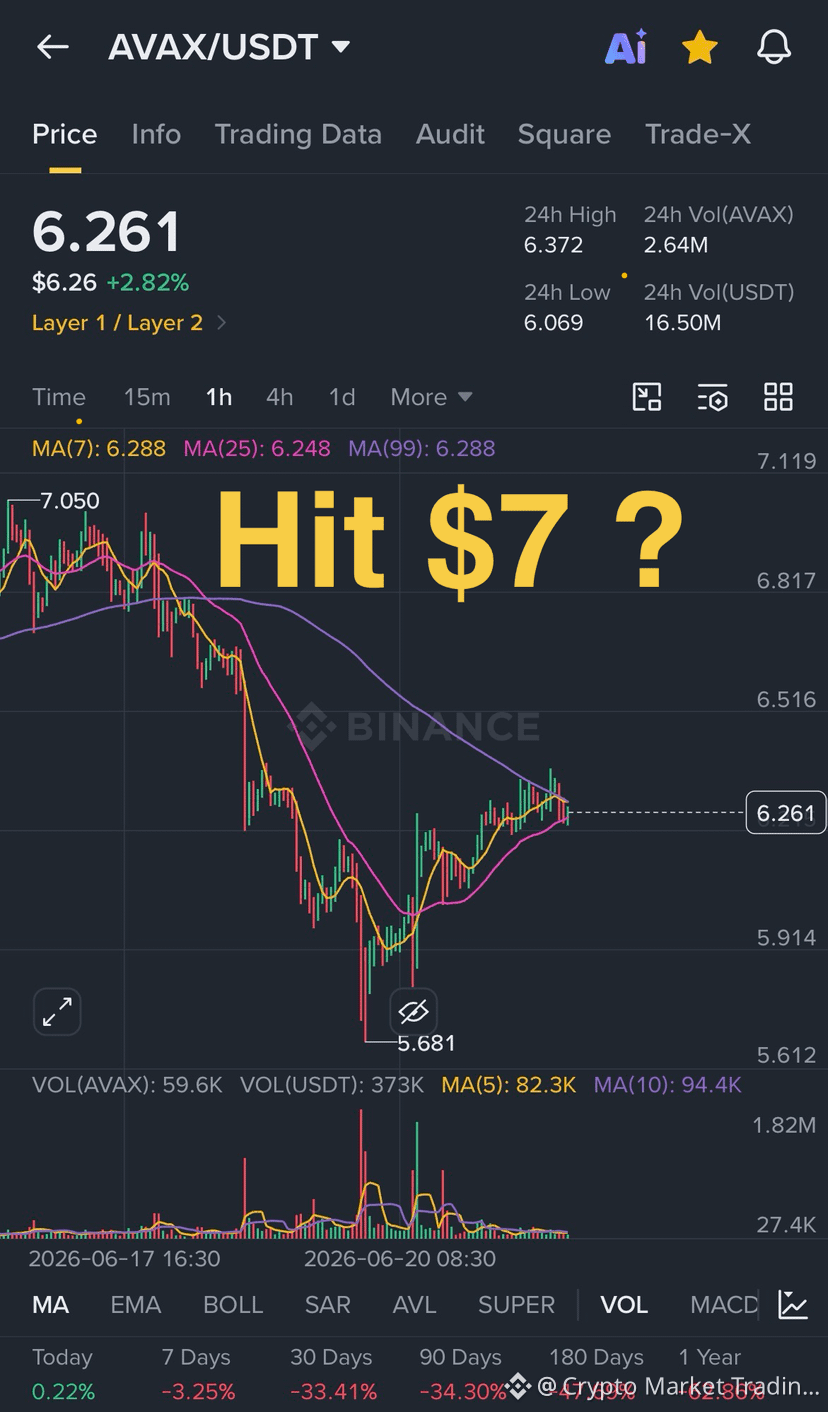Expand chart to fullscreen
This screenshot has height=1412, width=828.
tap(57, 1012)
